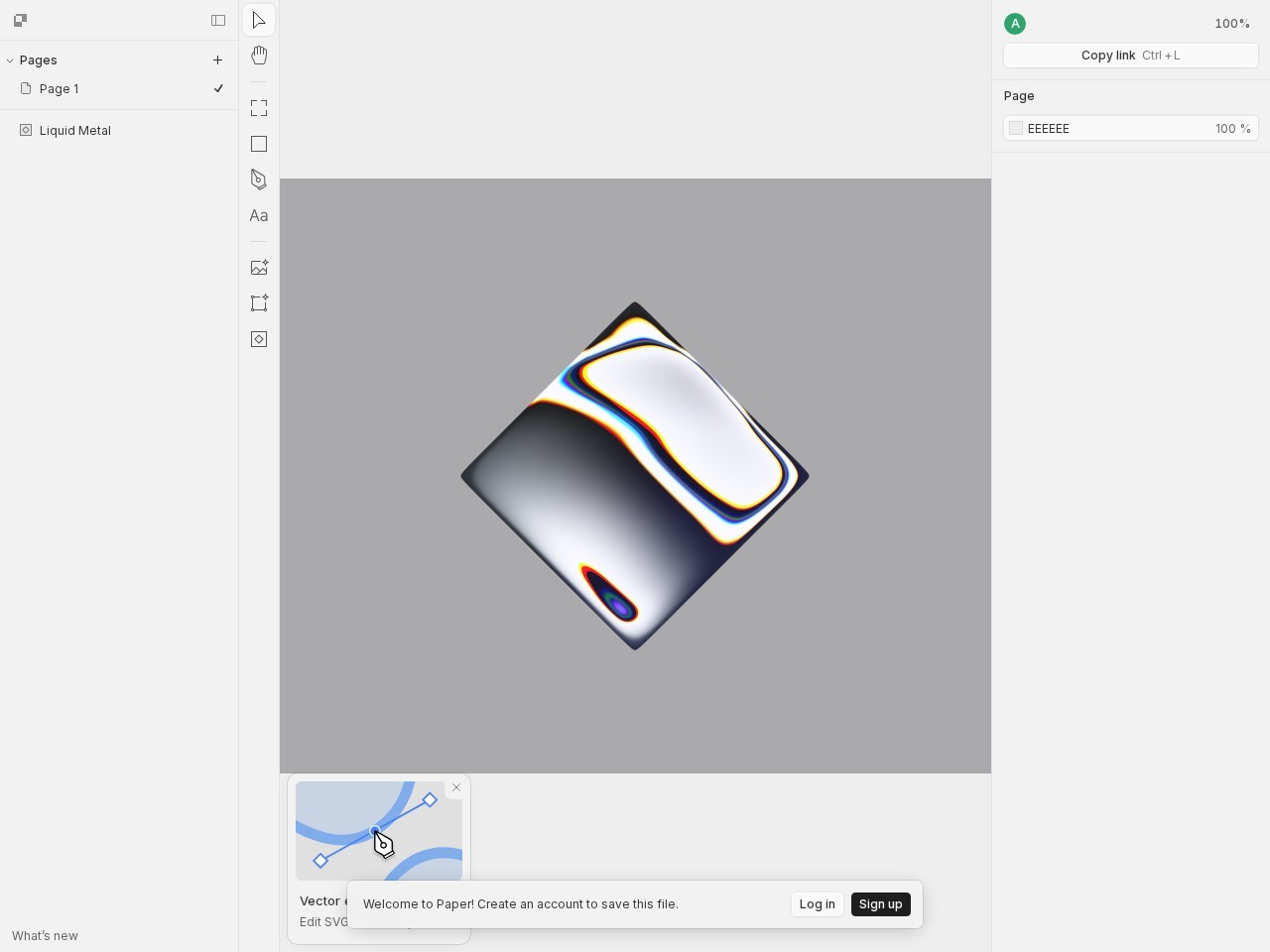1270x952 pixels.
Task: Edit the page color opacity 100 %
Action: point(1233,129)
